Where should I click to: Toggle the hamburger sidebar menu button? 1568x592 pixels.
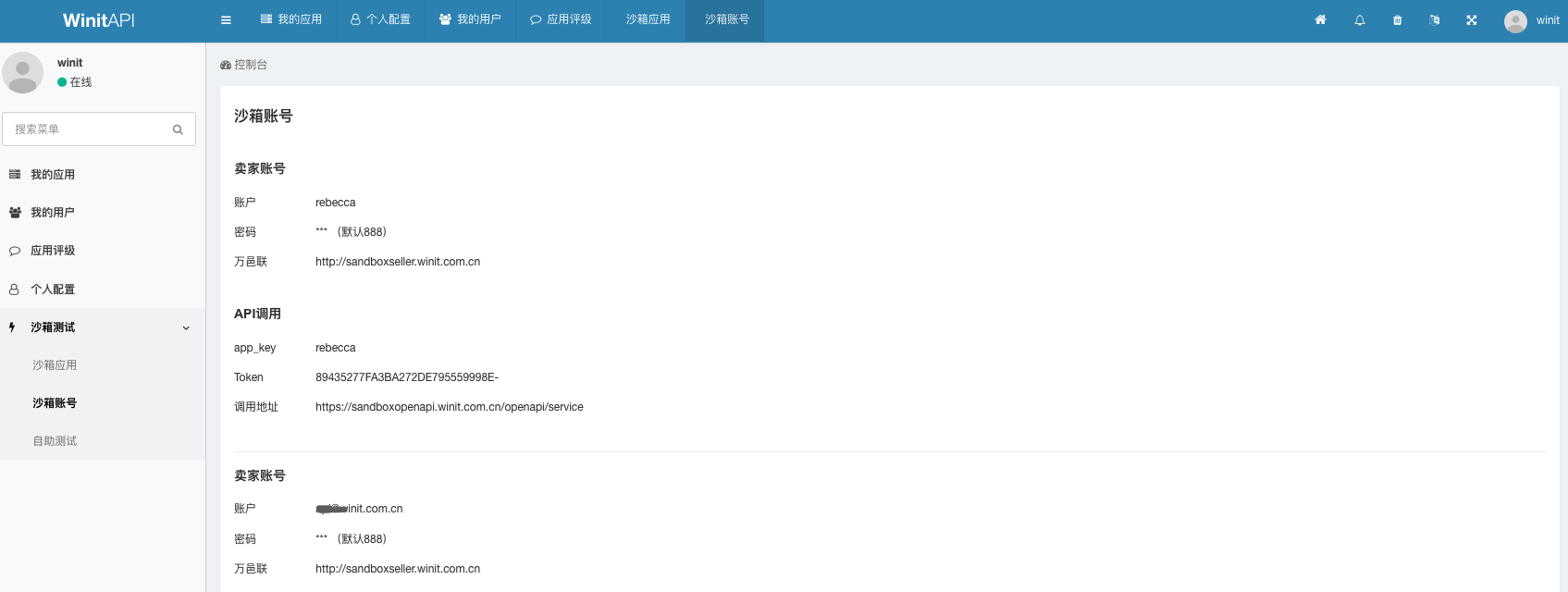[226, 20]
